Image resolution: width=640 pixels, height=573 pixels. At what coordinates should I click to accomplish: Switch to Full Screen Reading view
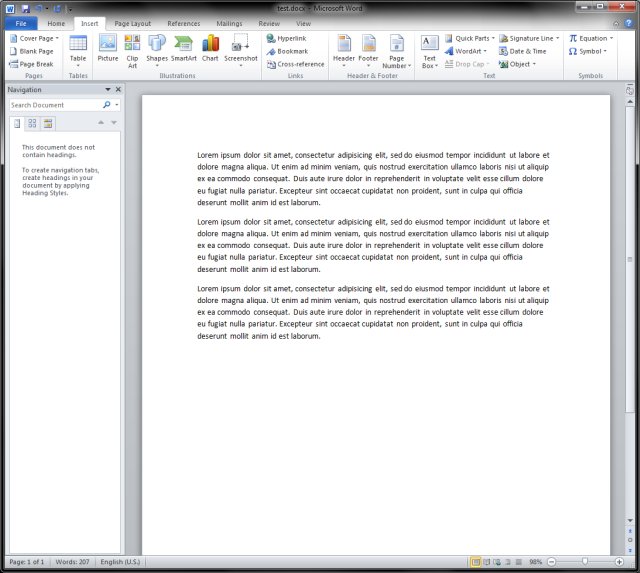coord(487,562)
